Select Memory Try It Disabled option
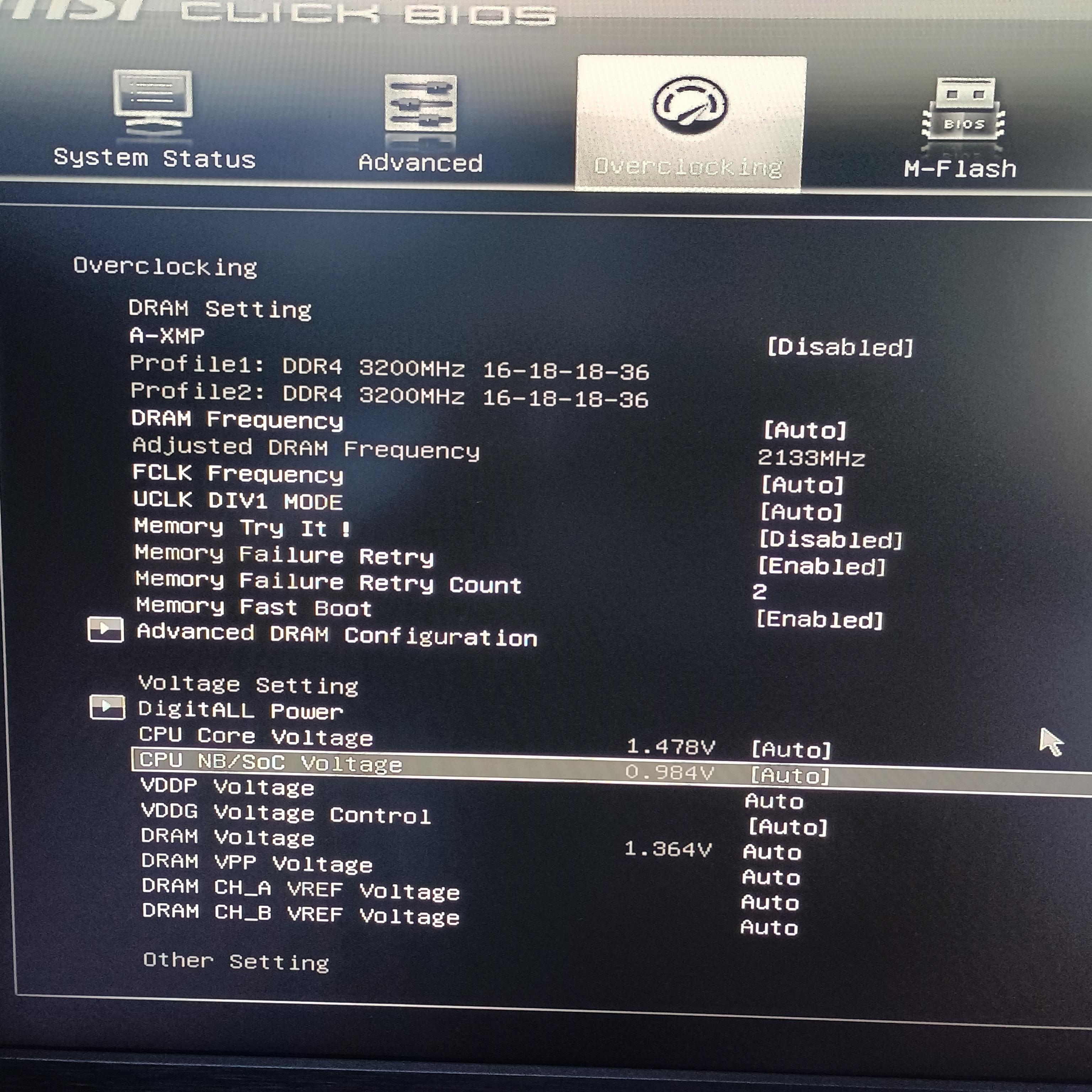The width and height of the screenshot is (1092, 1092). pyautogui.click(x=830, y=539)
